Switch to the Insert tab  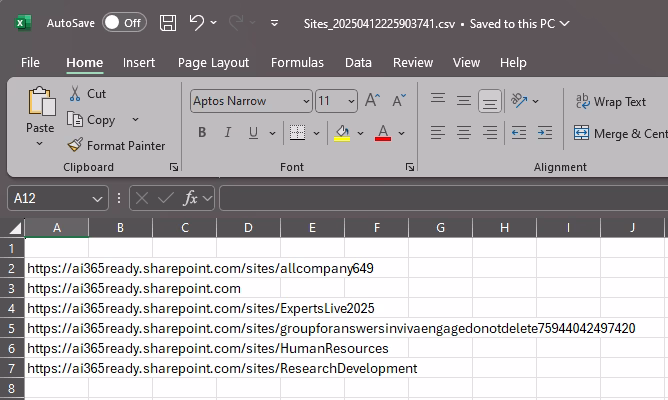(x=139, y=63)
